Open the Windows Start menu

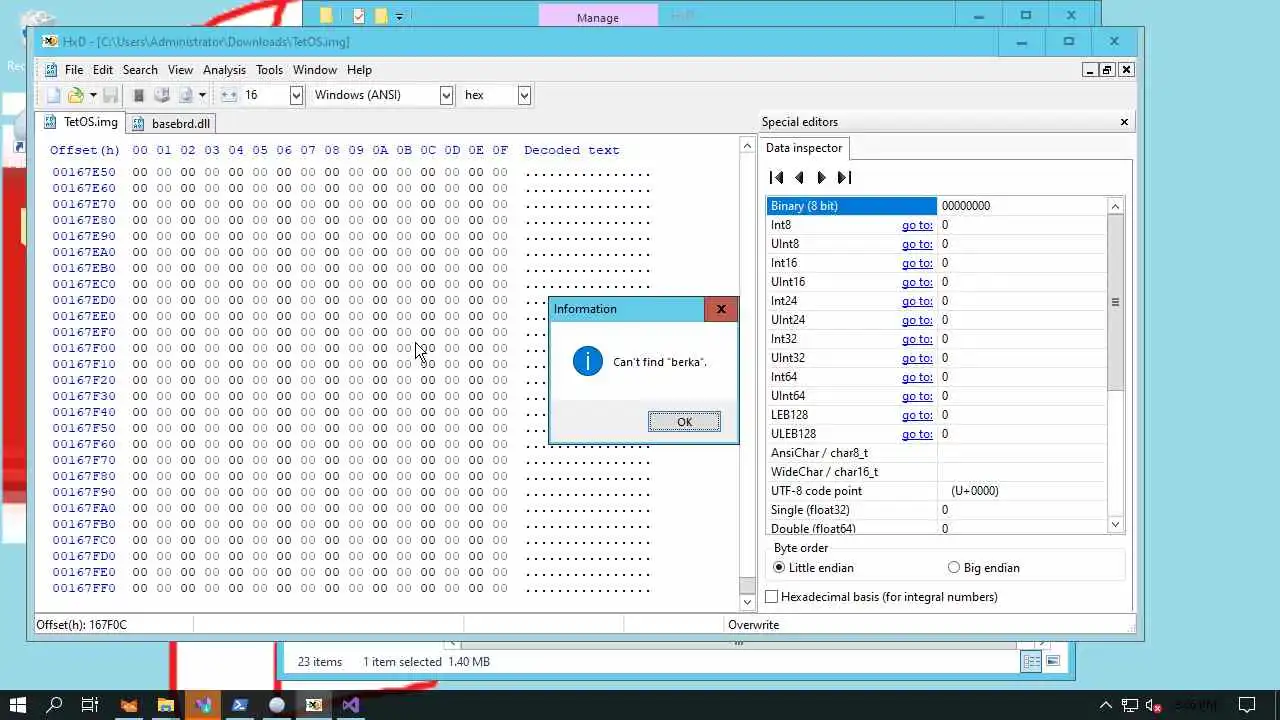pyautogui.click(x=18, y=705)
